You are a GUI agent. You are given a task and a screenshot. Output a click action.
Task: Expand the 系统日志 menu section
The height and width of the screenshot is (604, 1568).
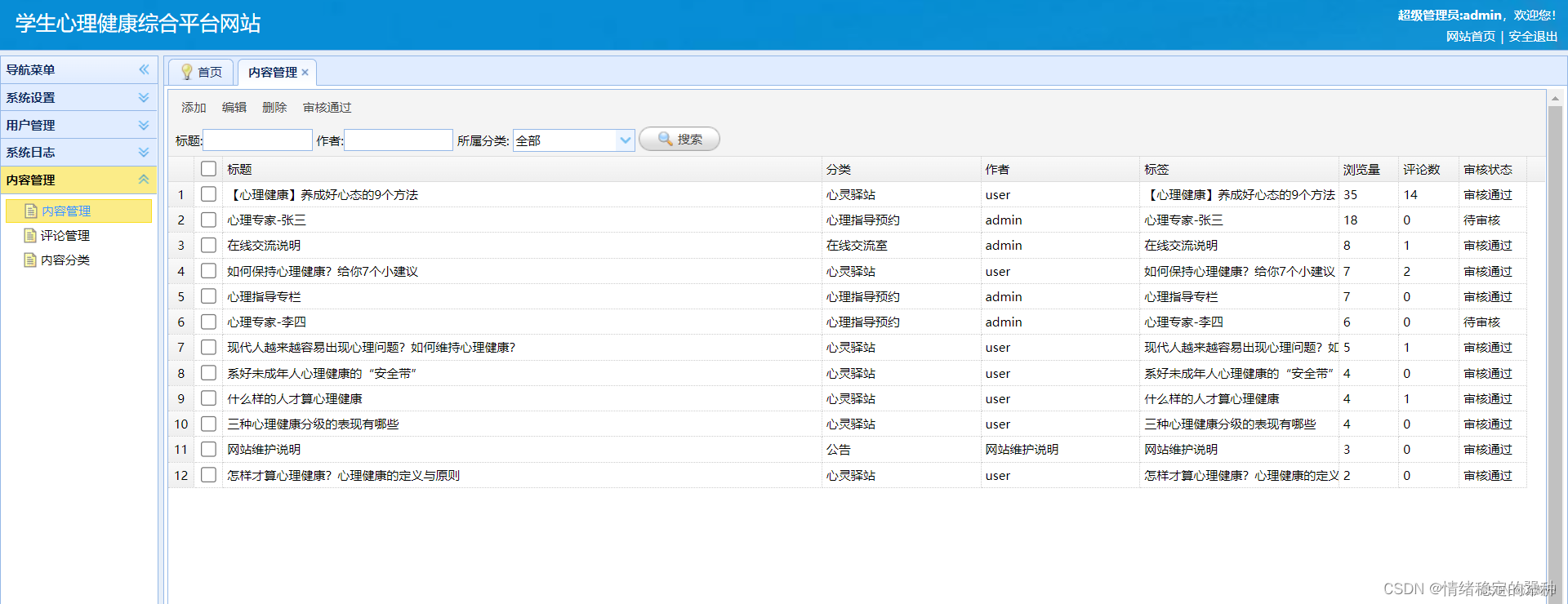pos(78,152)
